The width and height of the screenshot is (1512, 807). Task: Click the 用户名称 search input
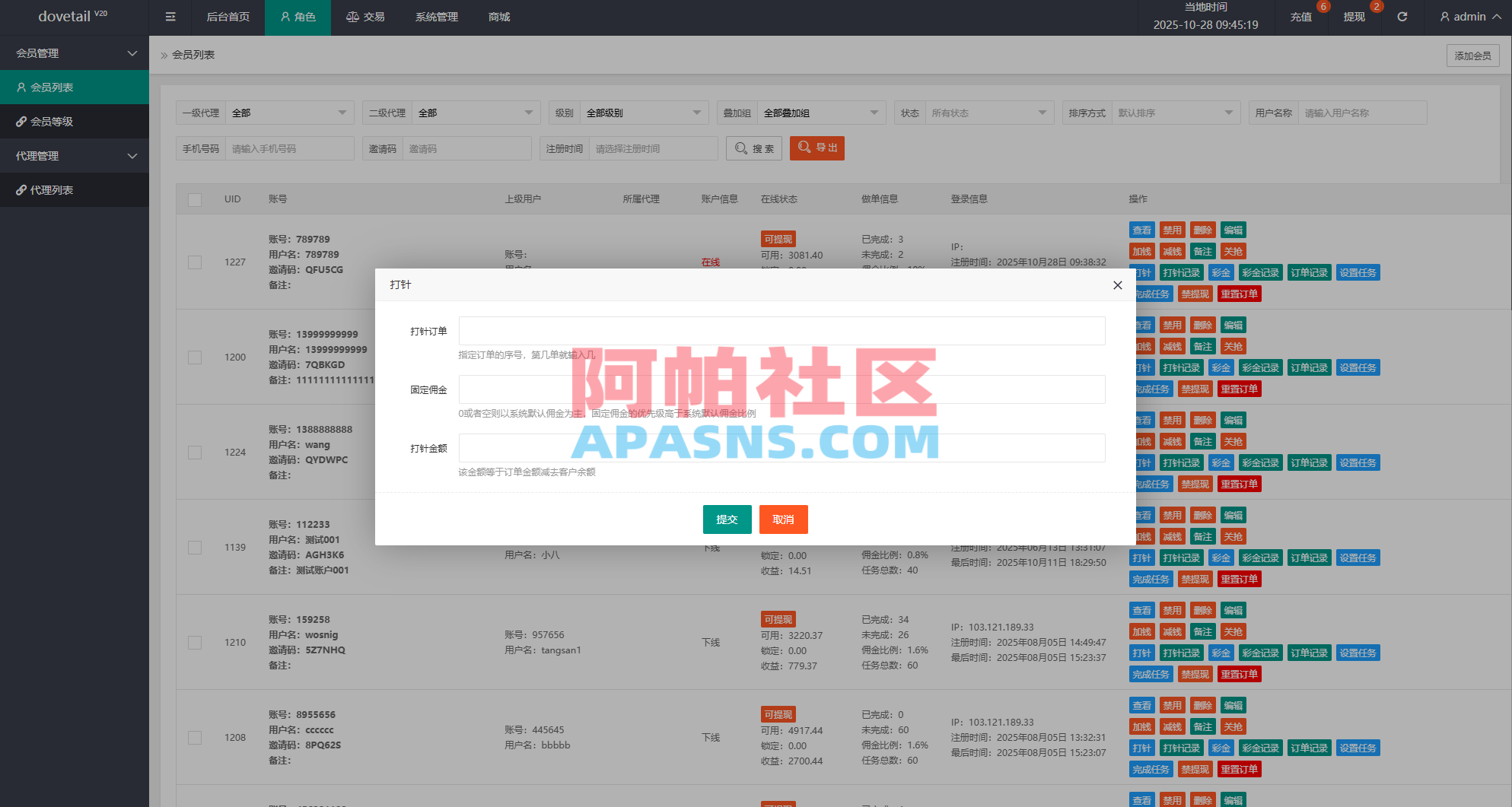pyautogui.click(x=1363, y=113)
